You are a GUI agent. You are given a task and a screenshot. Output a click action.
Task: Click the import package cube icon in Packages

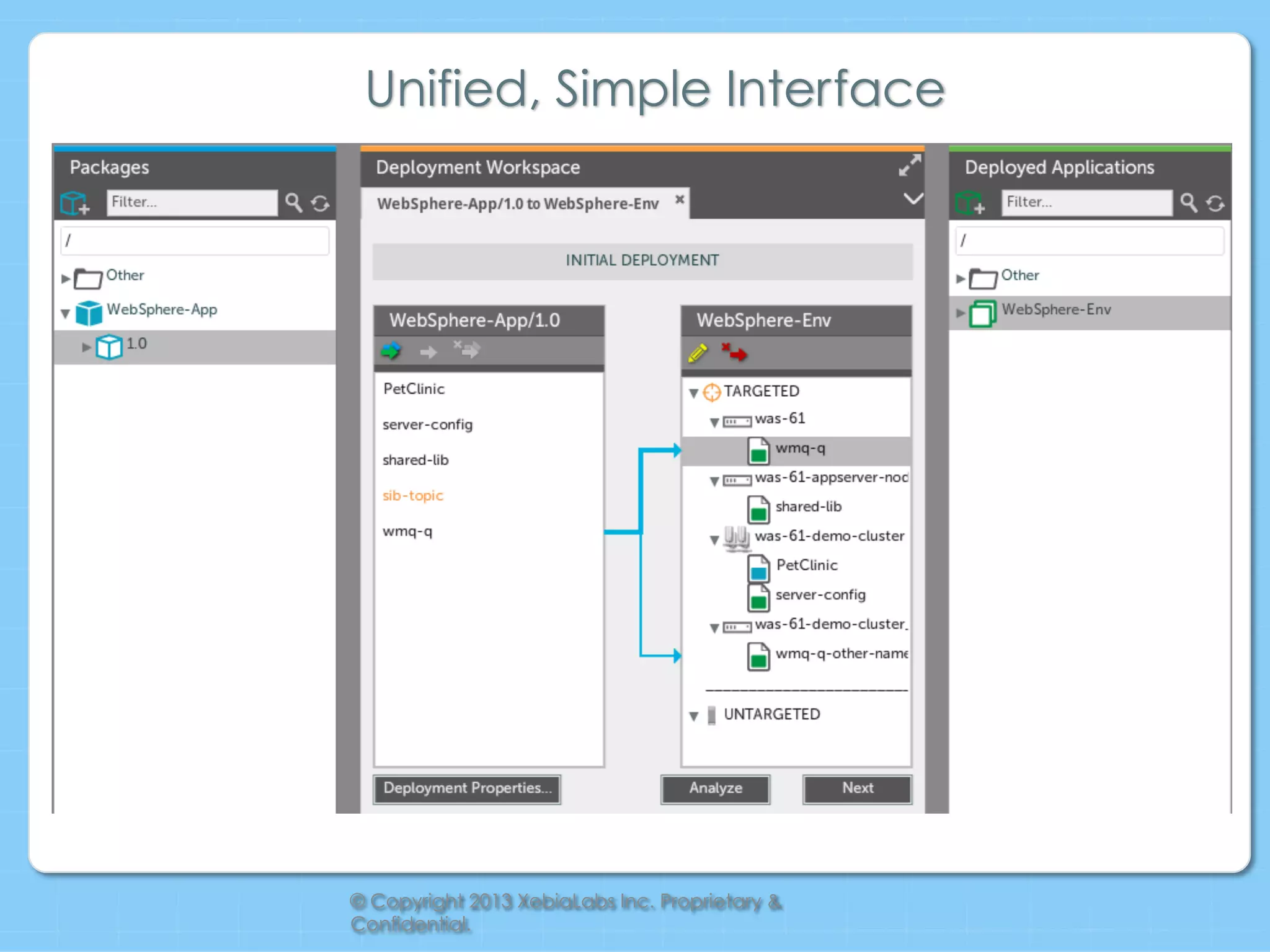click(x=75, y=203)
